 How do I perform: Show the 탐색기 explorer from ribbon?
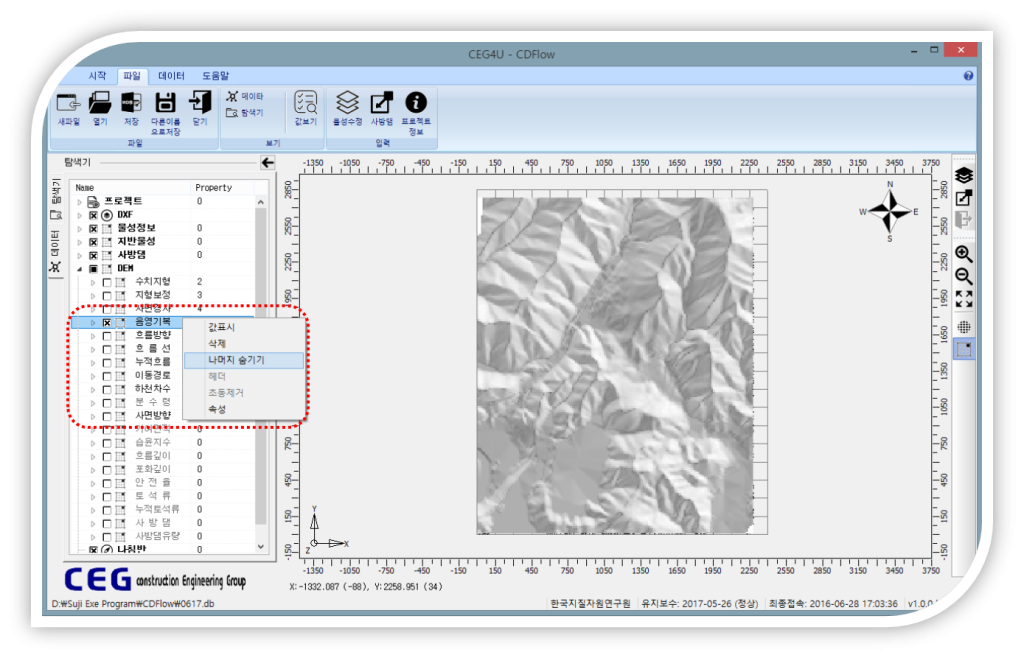[x=246, y=113]
